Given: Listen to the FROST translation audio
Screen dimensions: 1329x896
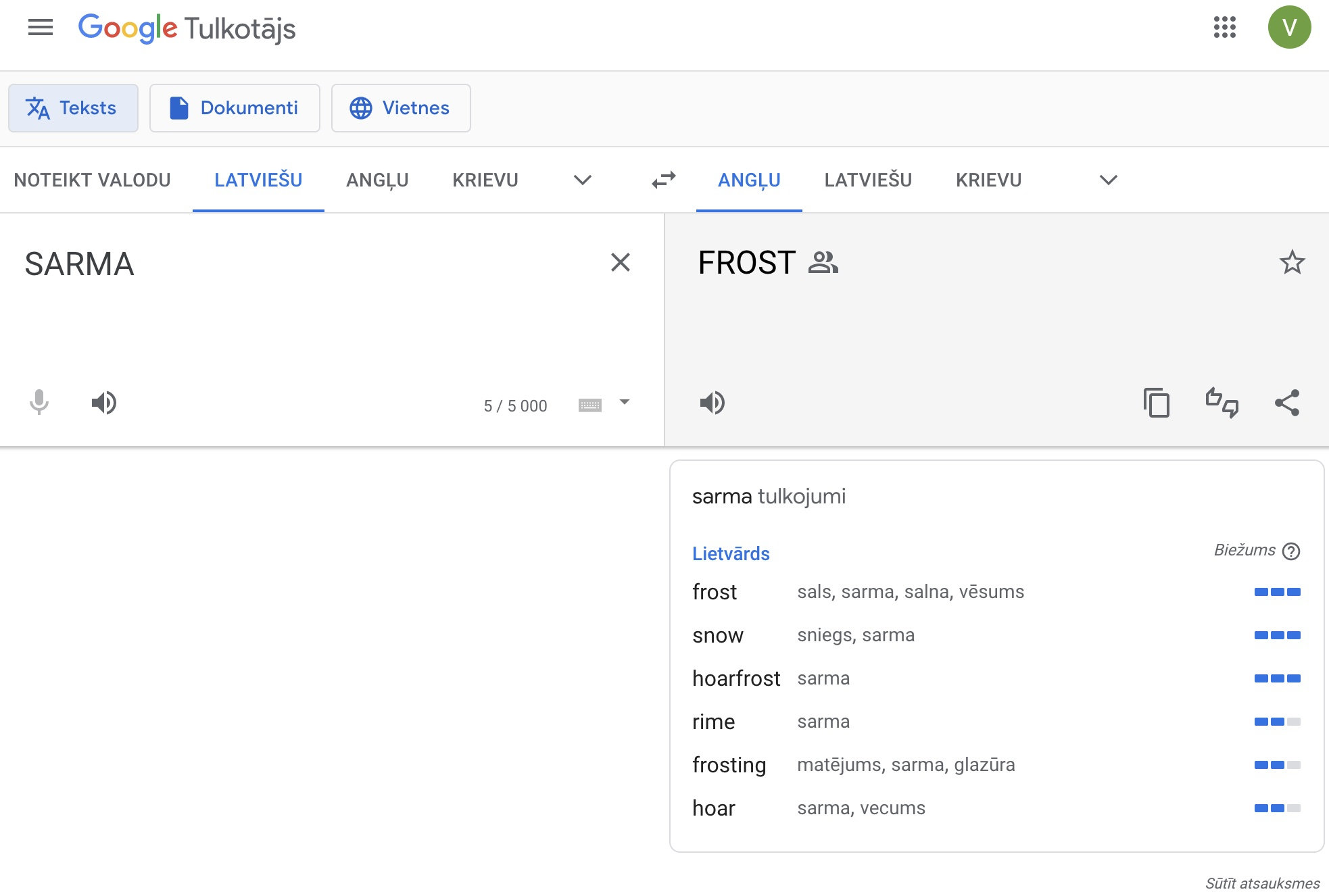Looking at the screenshot, I should point(712,403).
